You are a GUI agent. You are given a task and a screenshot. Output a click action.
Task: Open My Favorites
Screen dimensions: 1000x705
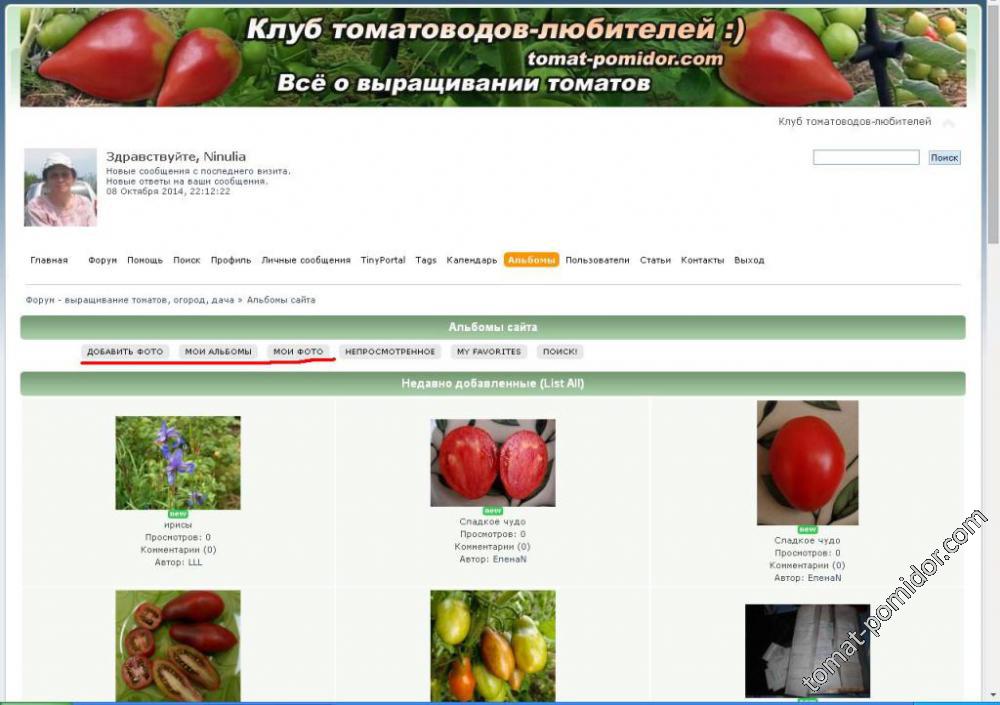(x=489, y=352)
